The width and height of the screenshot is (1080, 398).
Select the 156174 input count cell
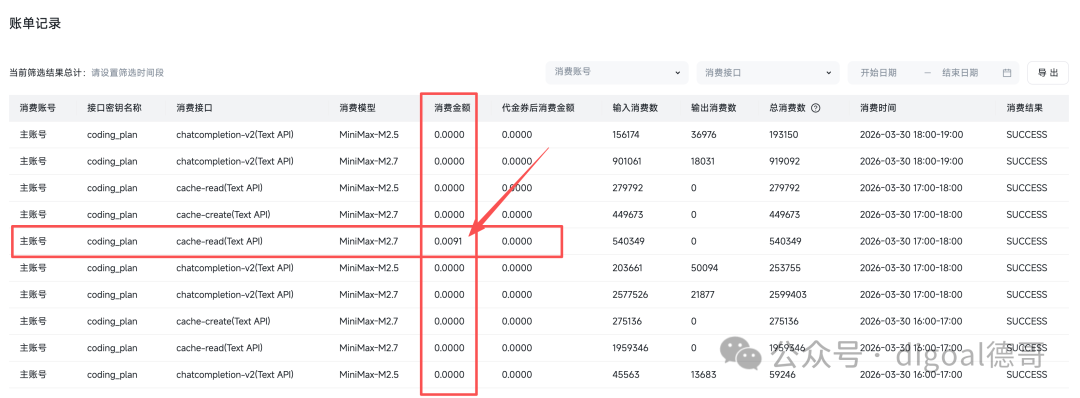pos(626,135)
